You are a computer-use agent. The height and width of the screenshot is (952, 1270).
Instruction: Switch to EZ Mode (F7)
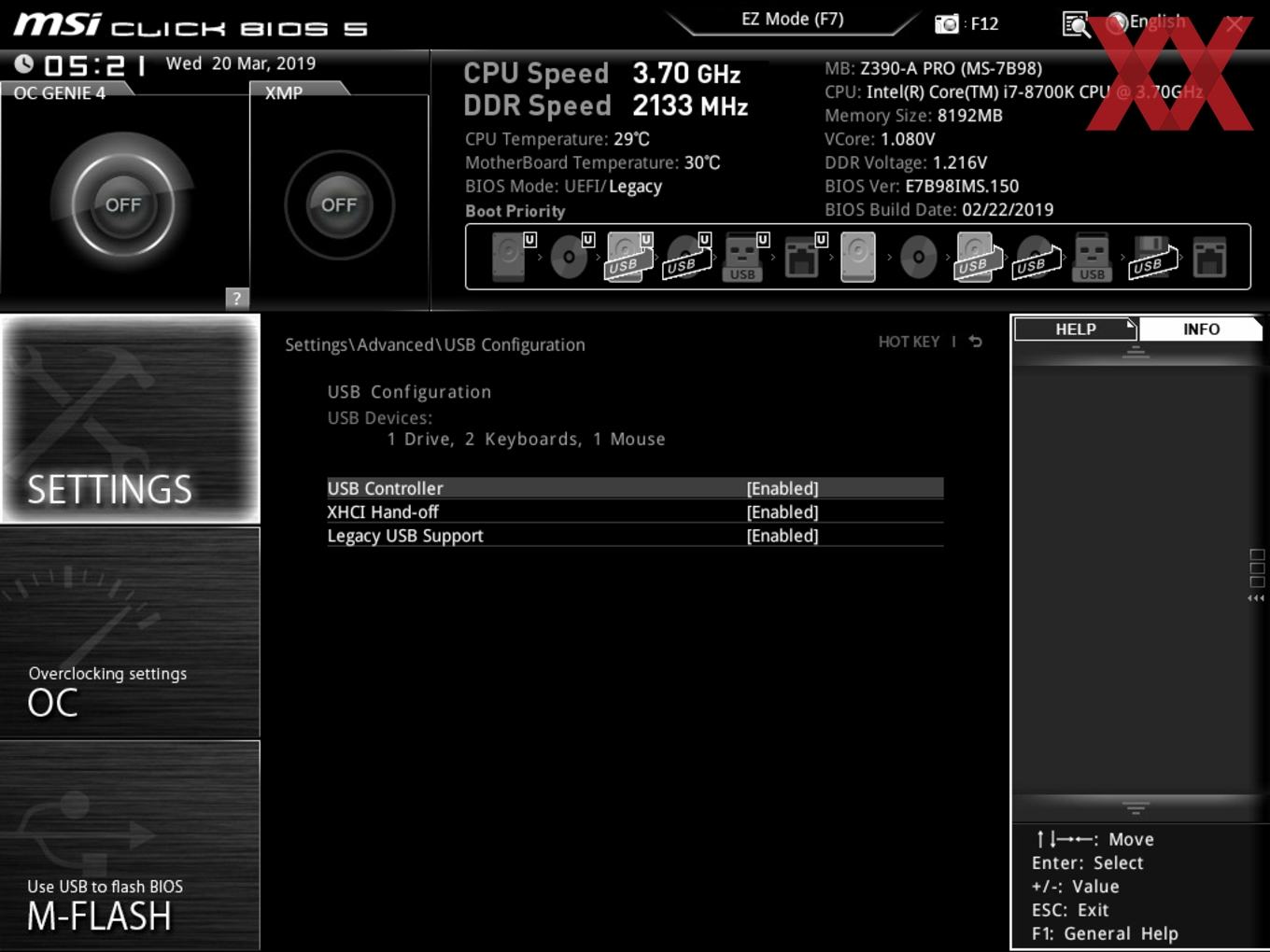793,19
